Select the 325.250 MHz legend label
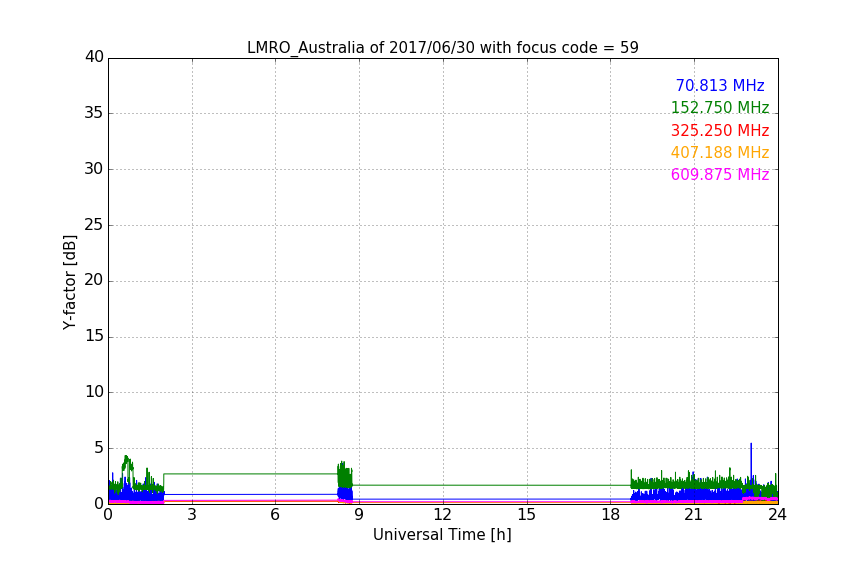 pyautogui.click(x=720, y=131)
